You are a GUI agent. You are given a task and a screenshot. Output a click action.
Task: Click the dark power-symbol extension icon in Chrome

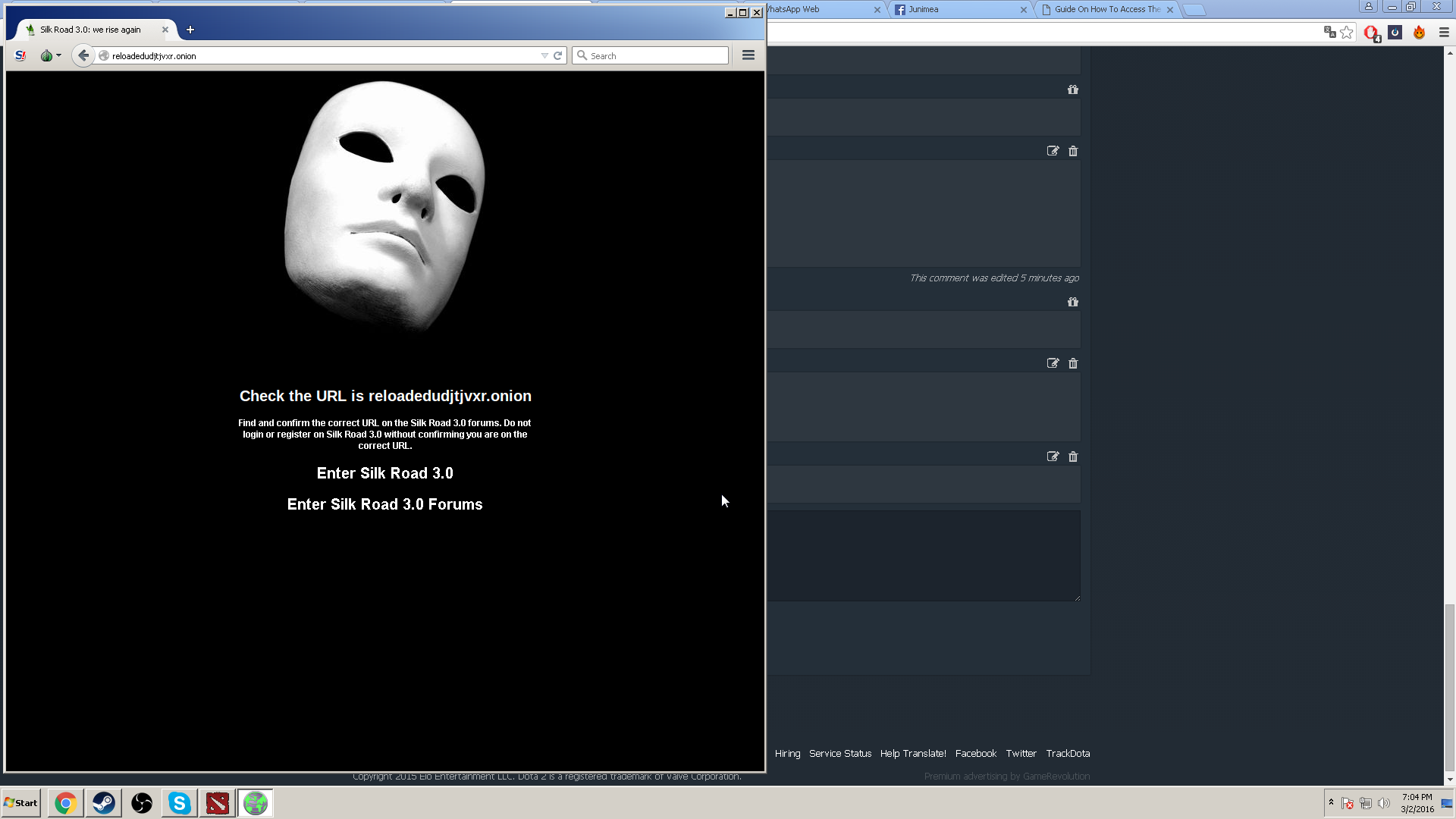pos(1395,32)
